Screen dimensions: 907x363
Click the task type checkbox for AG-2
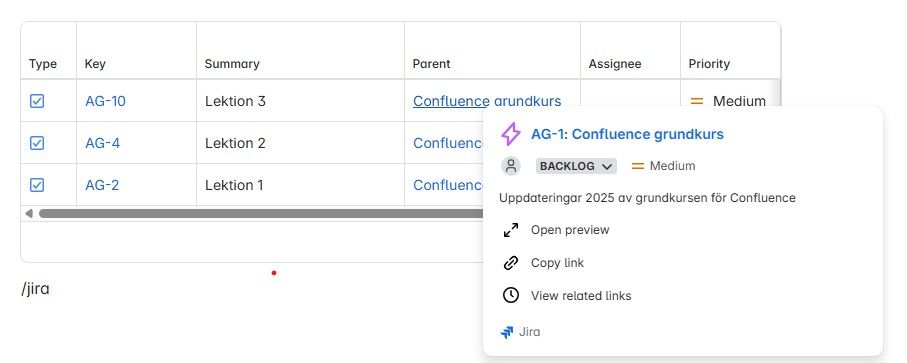pos(37,185)
